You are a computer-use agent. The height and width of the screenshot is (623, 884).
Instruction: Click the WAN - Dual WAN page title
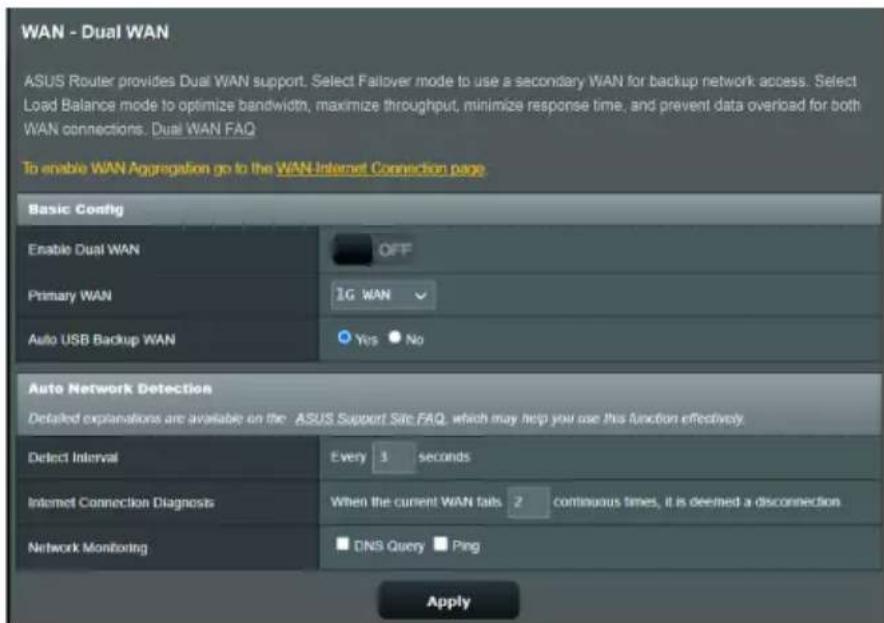pos(95,32)
